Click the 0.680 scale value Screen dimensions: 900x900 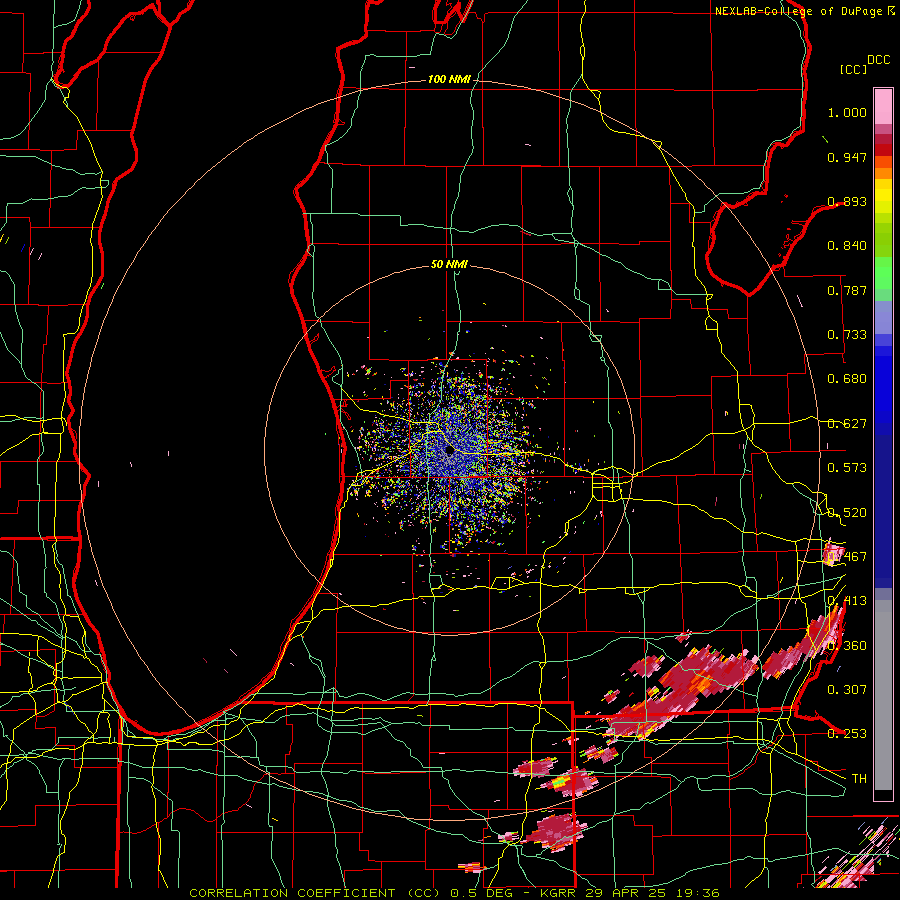[x=847, y=379]
